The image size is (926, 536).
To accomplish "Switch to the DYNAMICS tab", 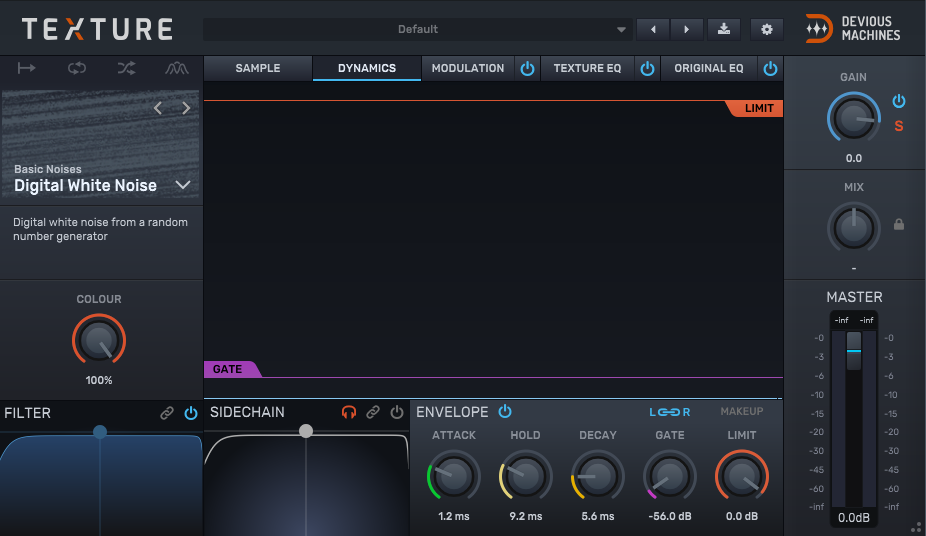I will click(367, 68).
